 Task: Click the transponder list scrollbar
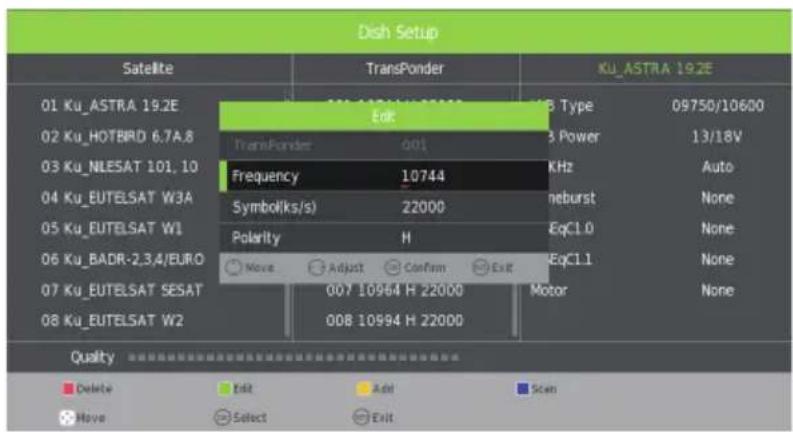(x=514, y=310)
